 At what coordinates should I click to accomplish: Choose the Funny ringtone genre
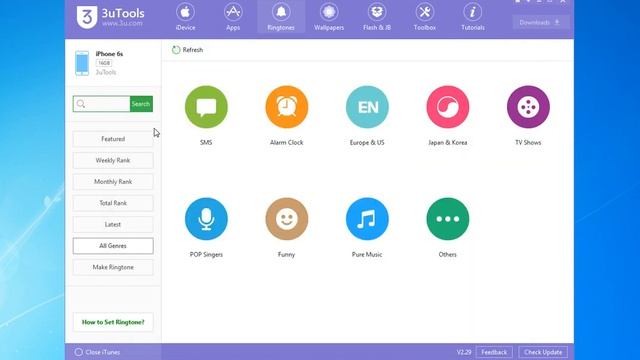pos(287,219)
